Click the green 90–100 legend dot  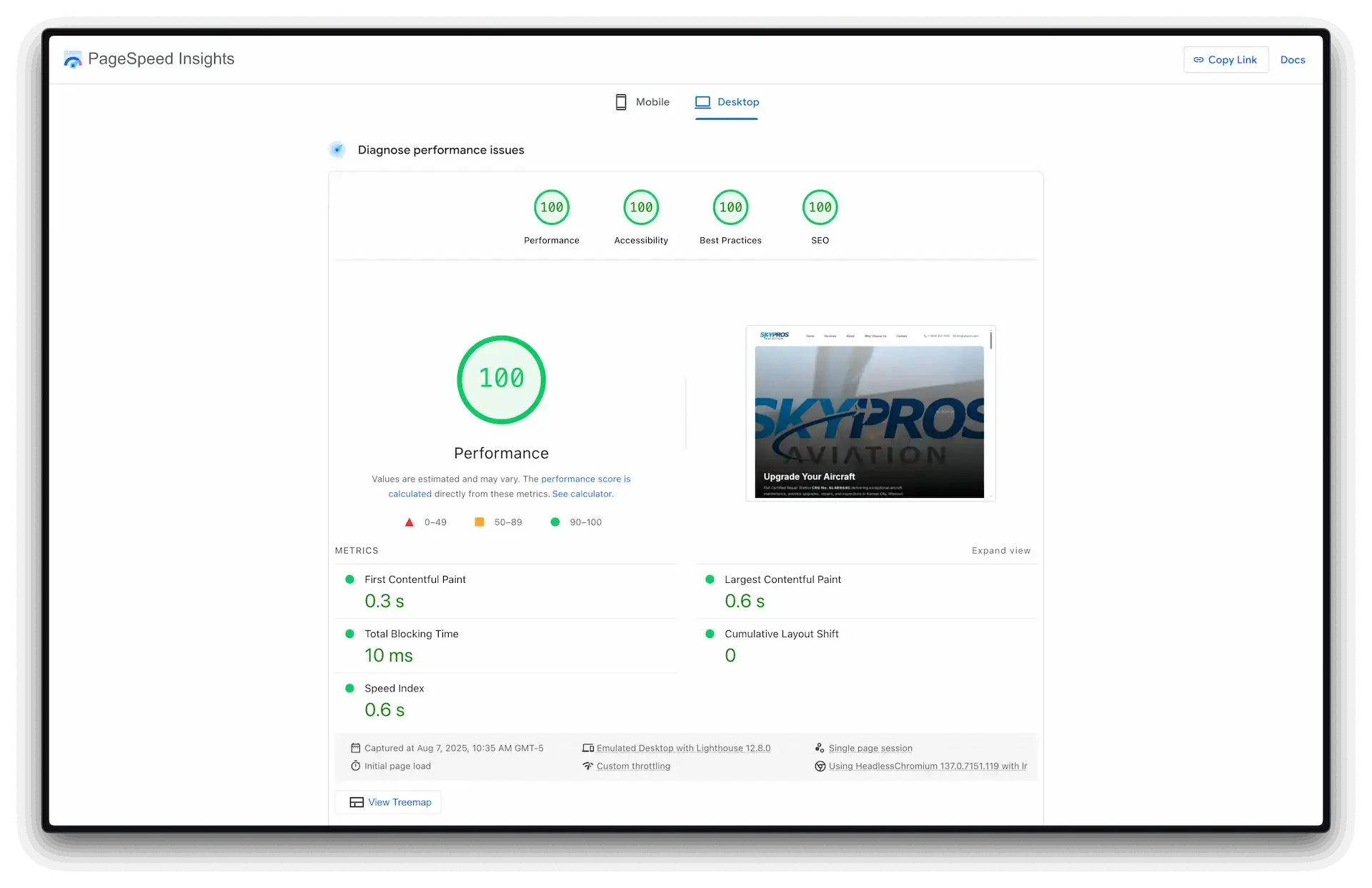tap(555, 522)
